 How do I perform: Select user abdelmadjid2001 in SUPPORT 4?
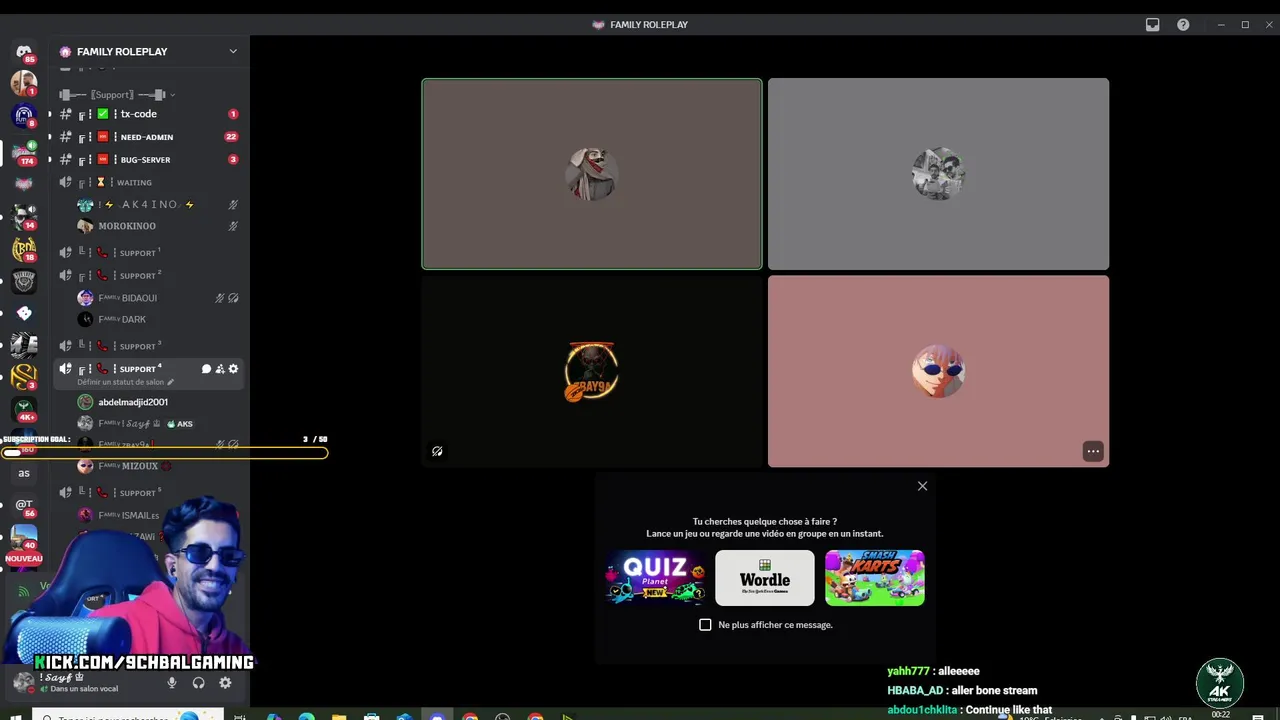[158, 402]
